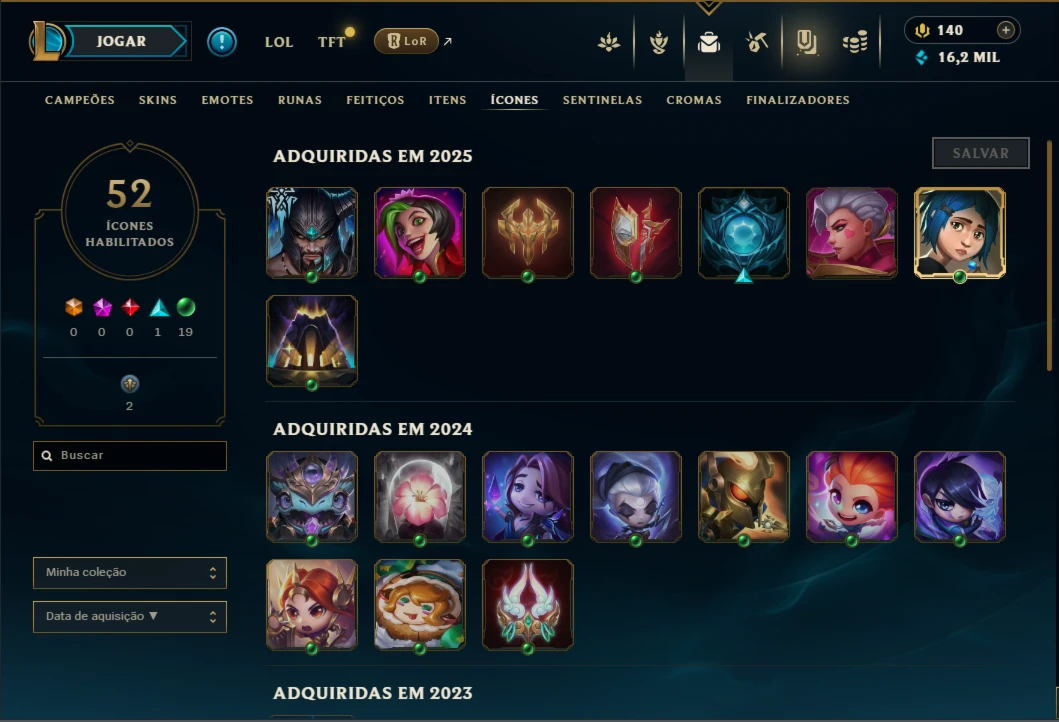The width and height of the screenshot is (1059, 722).
Task: Switch to the Sentinelas tab
Action: coord(602,100)
